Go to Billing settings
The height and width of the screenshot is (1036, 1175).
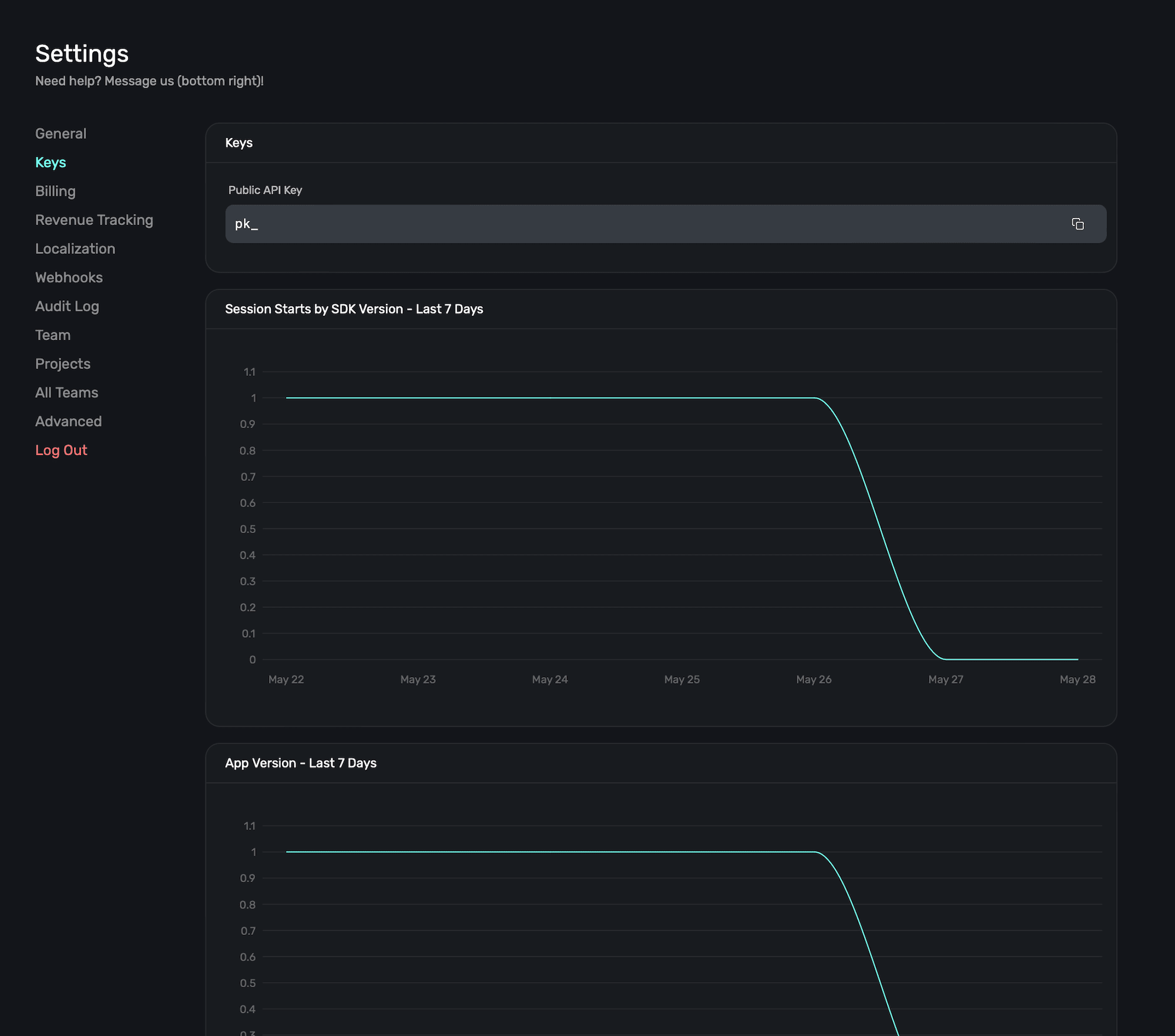tap(55, 191)
